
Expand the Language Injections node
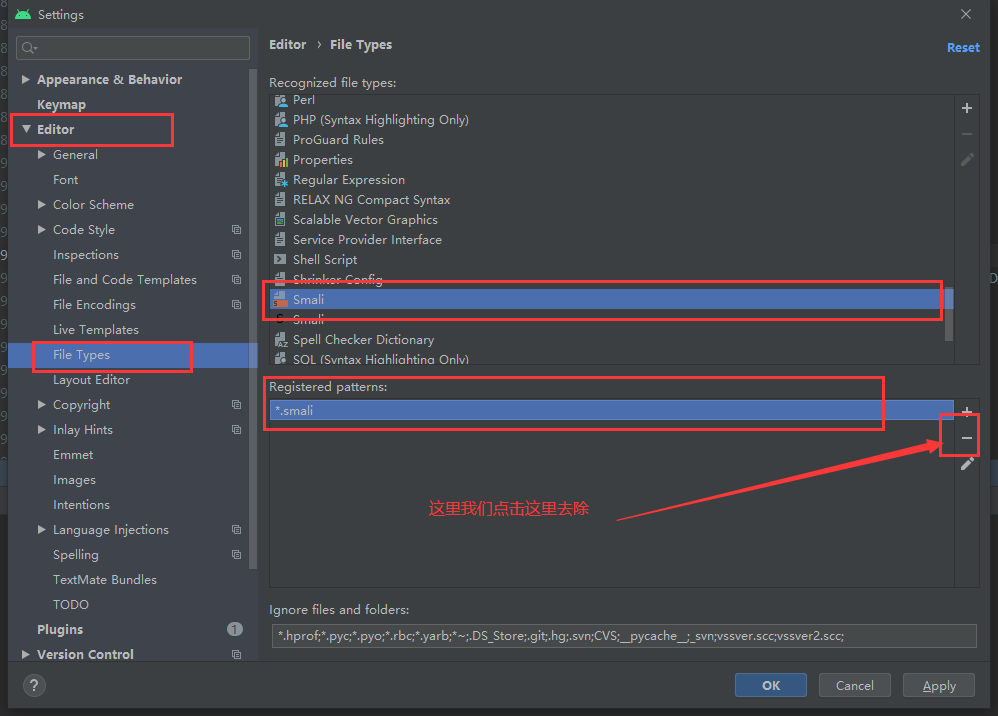point(42,530)
